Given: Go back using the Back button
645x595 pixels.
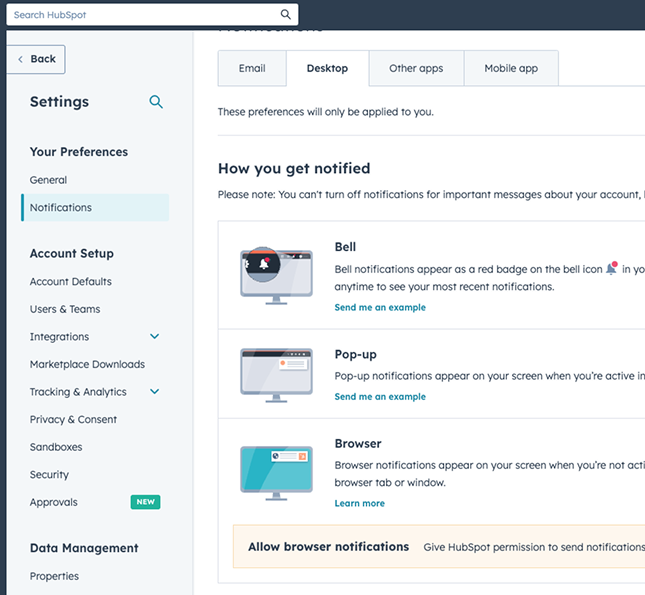Looking at the screenshot, I should pos(36,59).
